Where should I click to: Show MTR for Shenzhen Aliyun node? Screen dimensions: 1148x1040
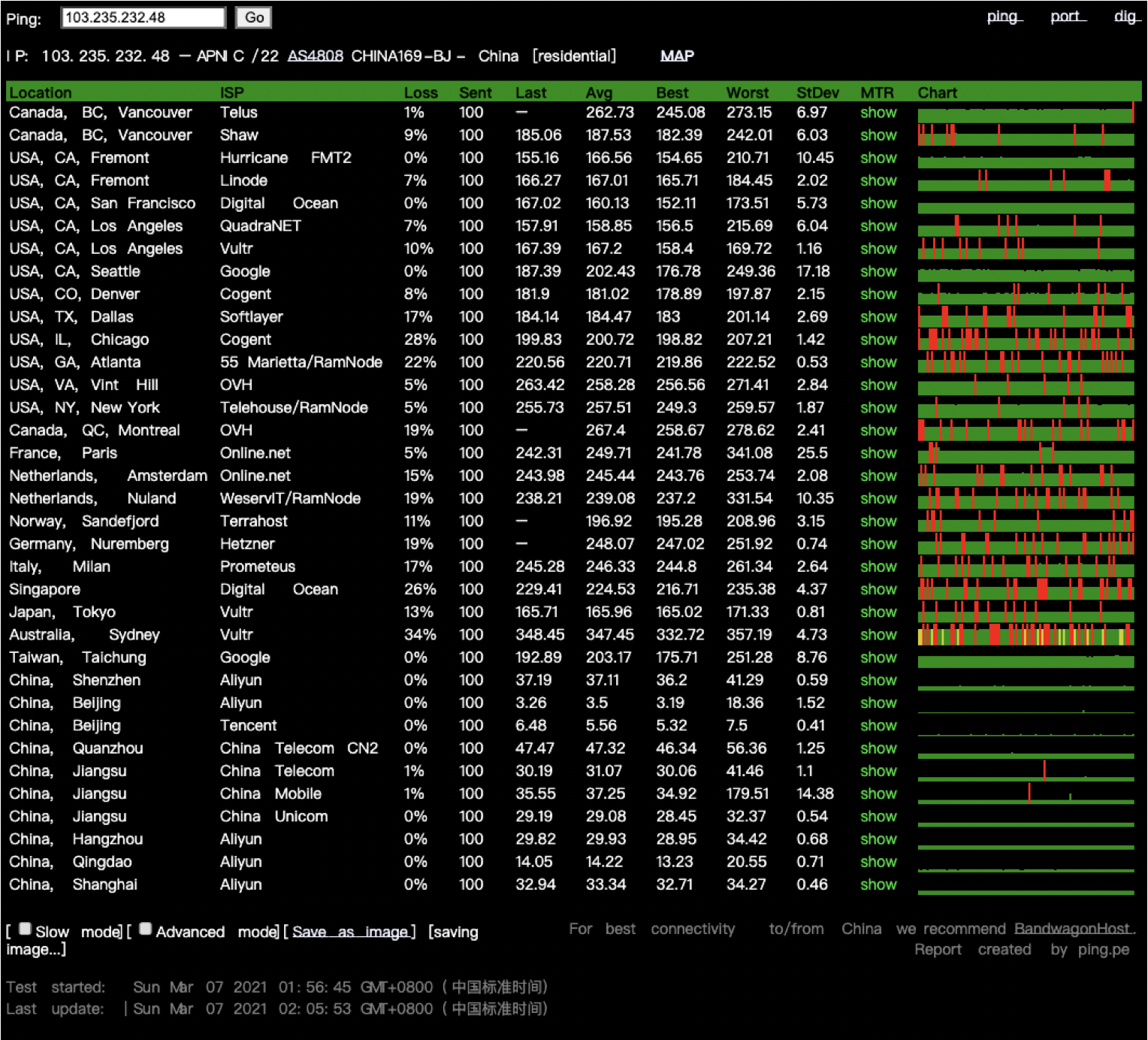[x=878, y=680]
